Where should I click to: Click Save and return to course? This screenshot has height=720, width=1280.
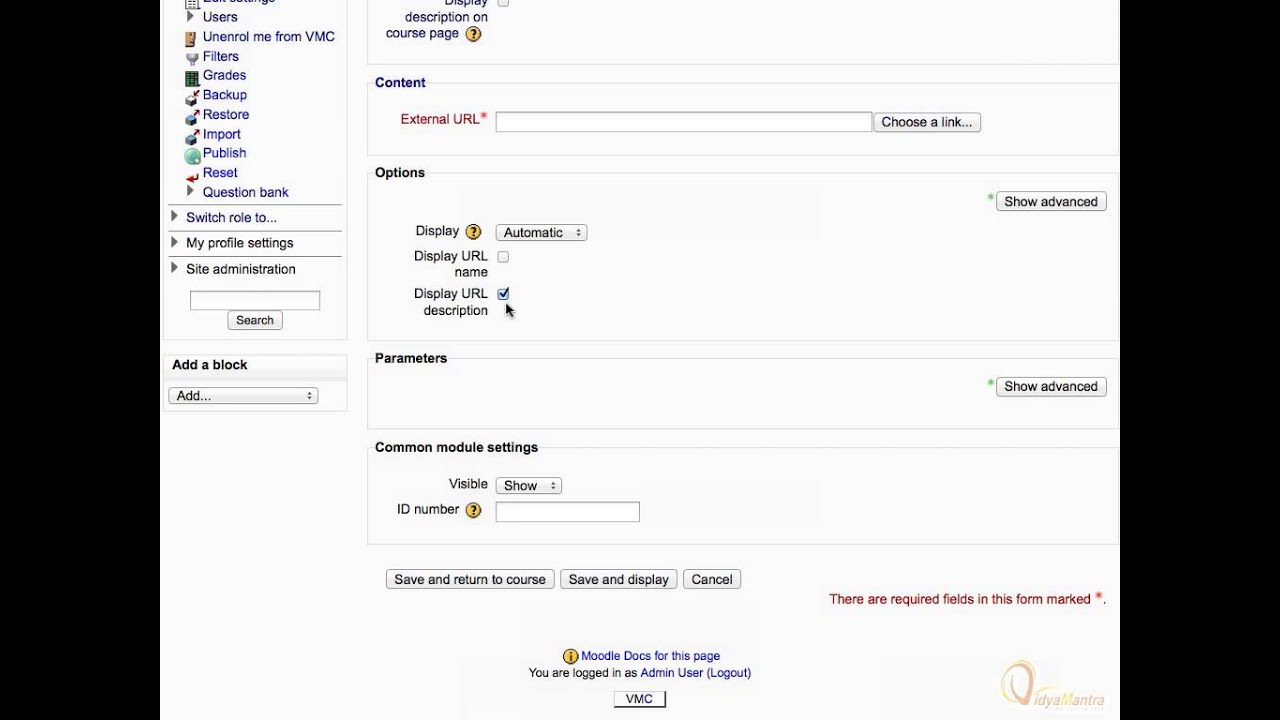click(470, 580)
